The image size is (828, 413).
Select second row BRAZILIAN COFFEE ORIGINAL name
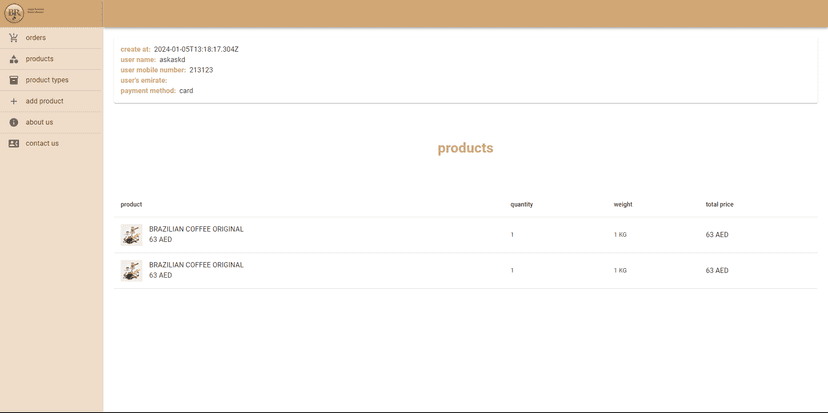[196, 265]
